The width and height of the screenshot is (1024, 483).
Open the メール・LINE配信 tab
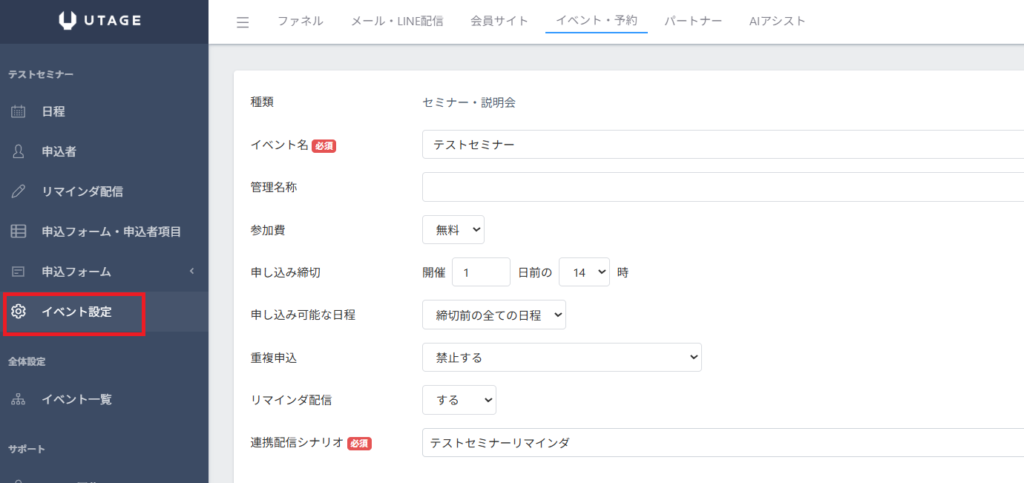pos(397,21)
